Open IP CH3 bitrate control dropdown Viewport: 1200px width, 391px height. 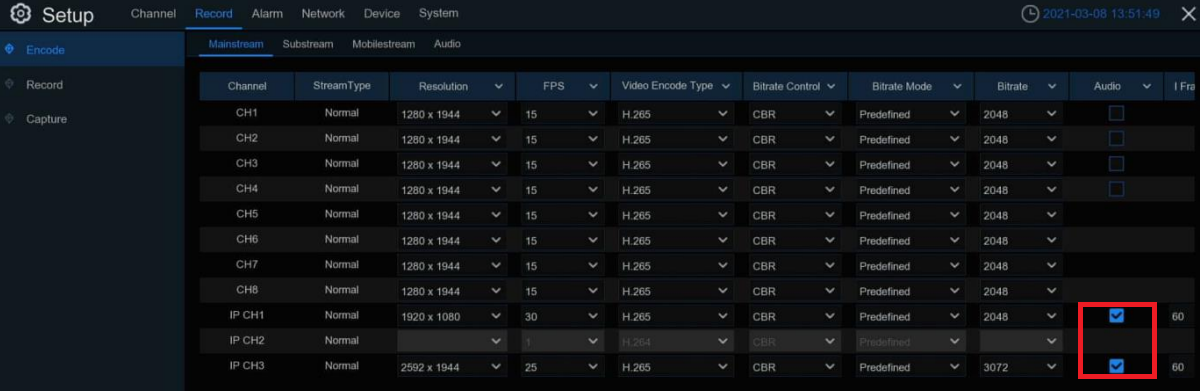[x=794, y=367]
